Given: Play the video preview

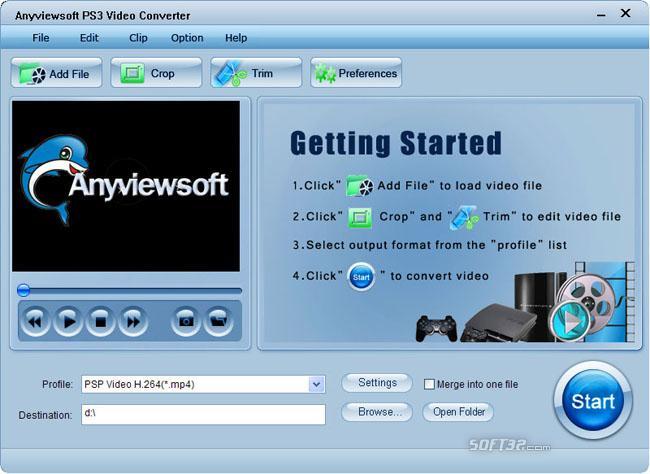Looking at the screenshot, I should pos(68,321).
